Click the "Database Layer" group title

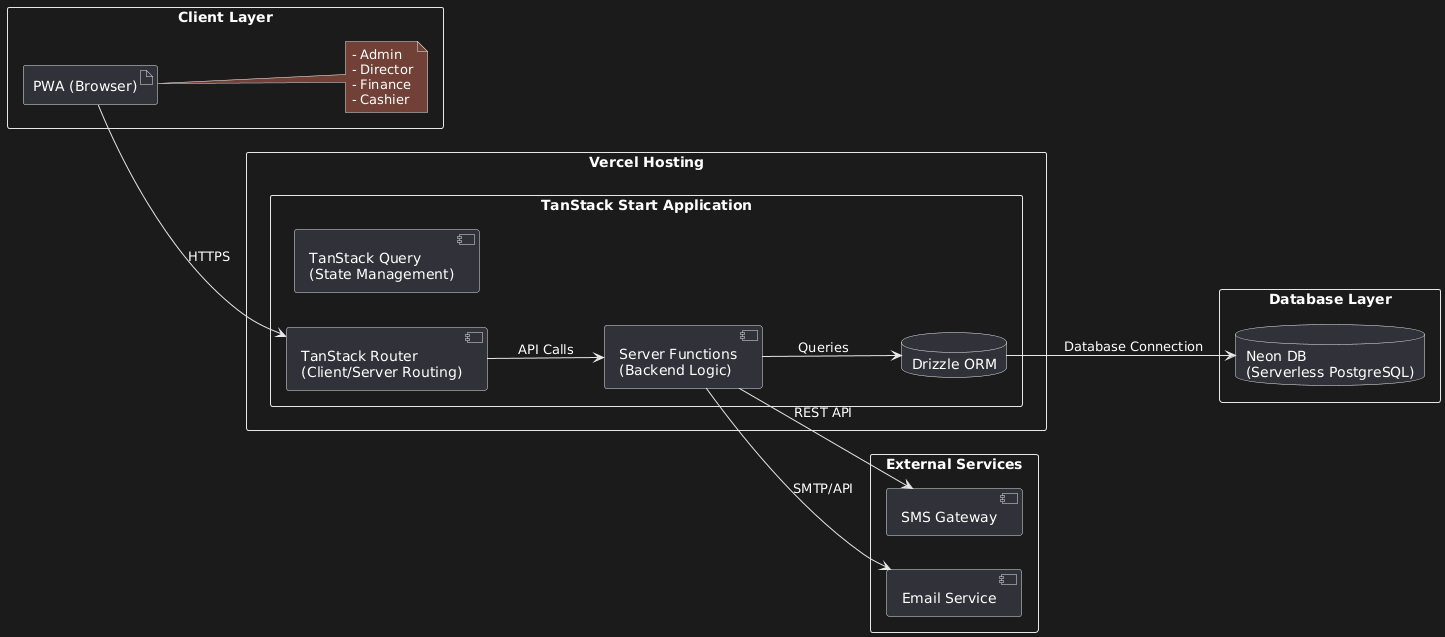[x=1329, y=299]
